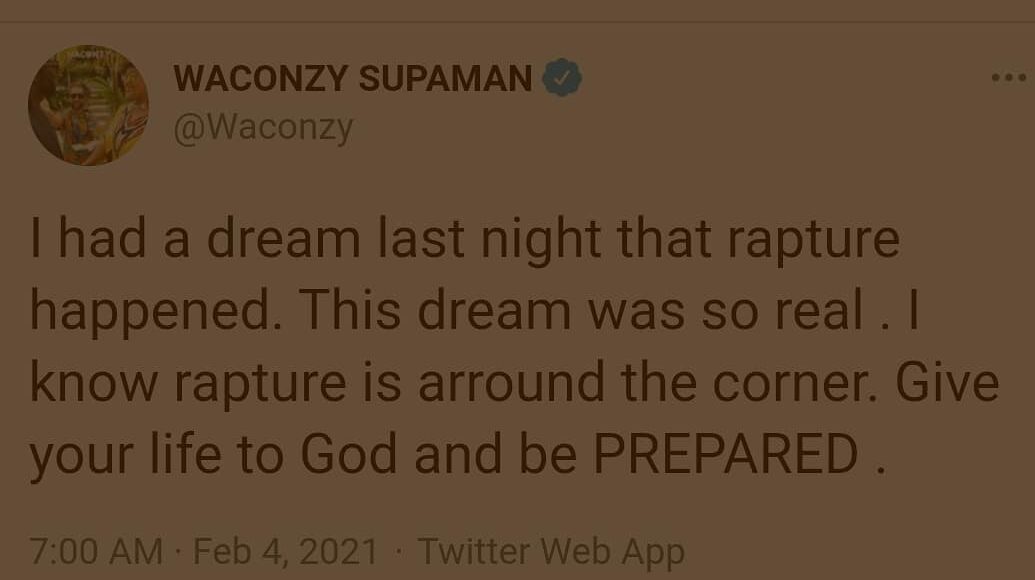Click the Feb 4, 2021 date
This screenshot has width=1035, height=580.
(286, 551)
